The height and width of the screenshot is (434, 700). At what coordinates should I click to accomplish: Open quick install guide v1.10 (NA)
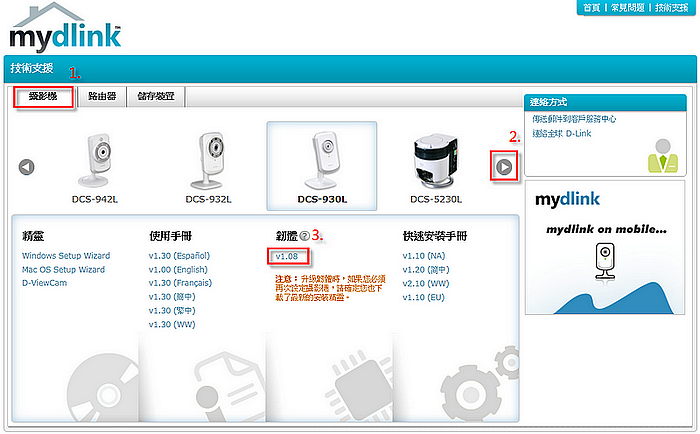click(417, 256)
